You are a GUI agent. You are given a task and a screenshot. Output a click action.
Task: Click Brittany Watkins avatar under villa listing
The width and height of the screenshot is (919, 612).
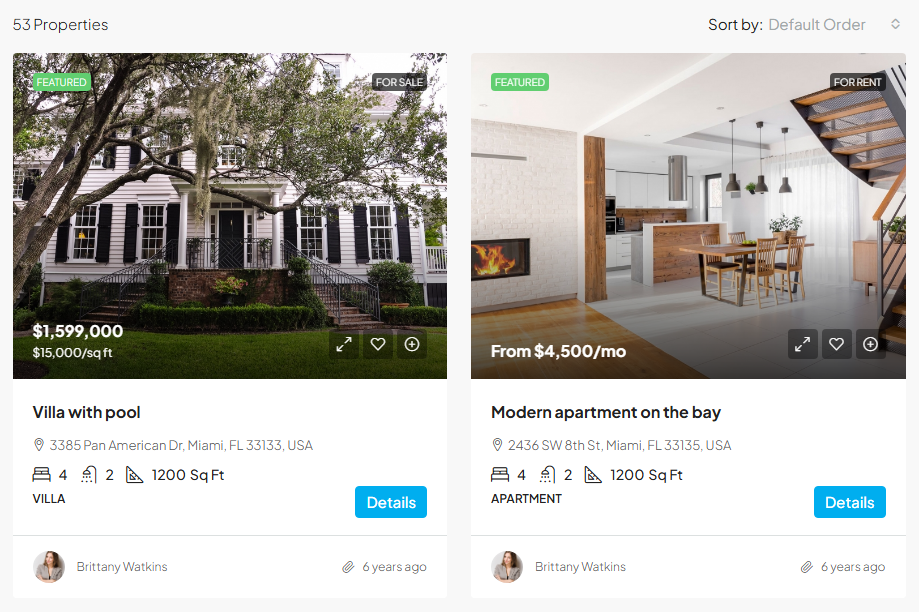coord(49,567)
